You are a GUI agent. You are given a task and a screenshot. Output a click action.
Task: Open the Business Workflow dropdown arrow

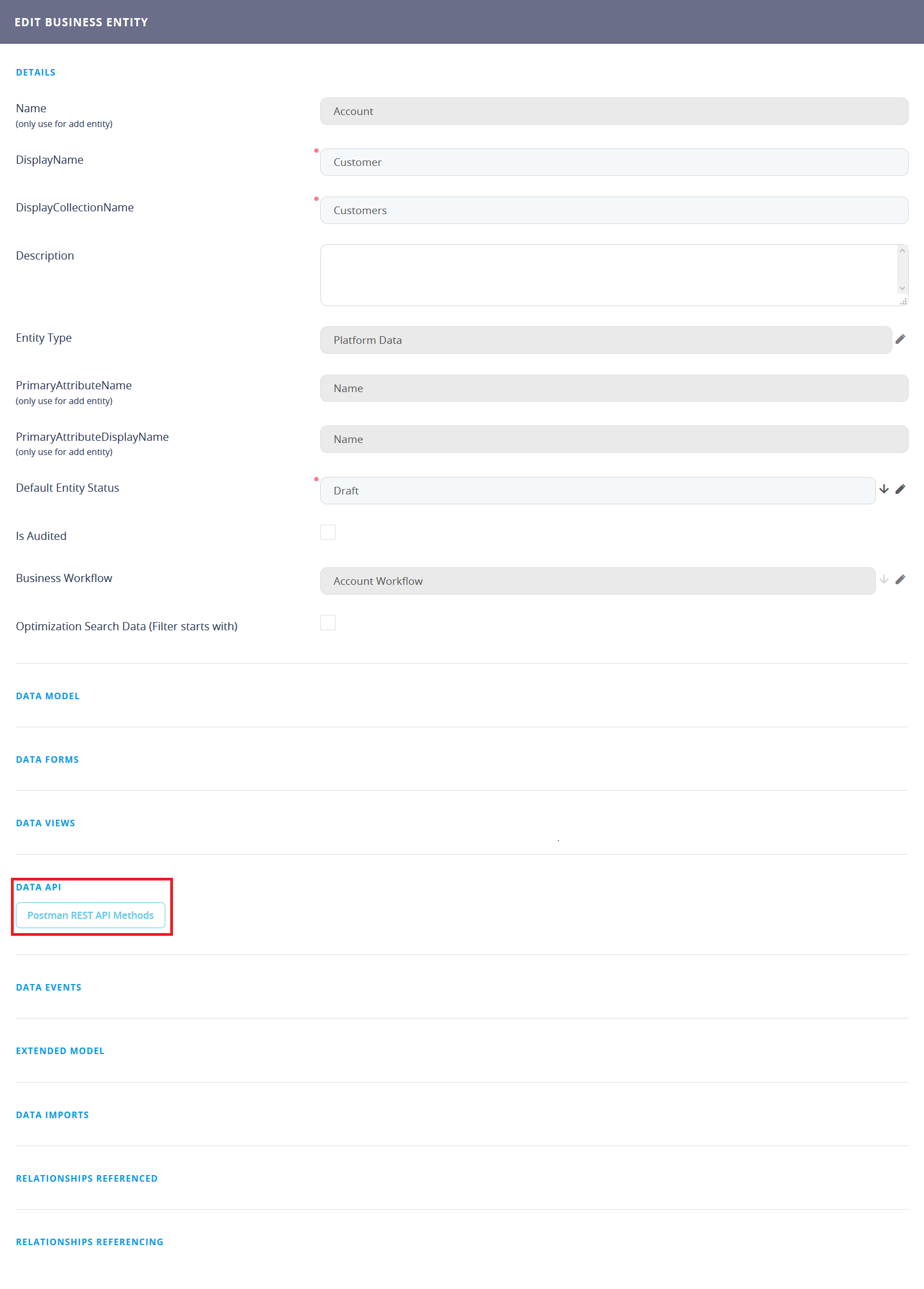883,580
